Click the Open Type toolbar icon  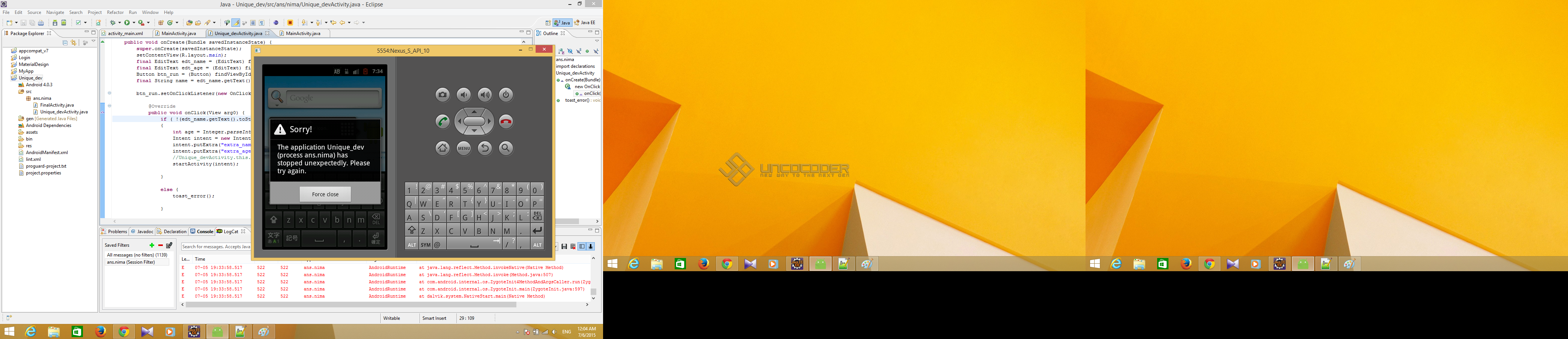pyautogui.click(x=189, y=23)
